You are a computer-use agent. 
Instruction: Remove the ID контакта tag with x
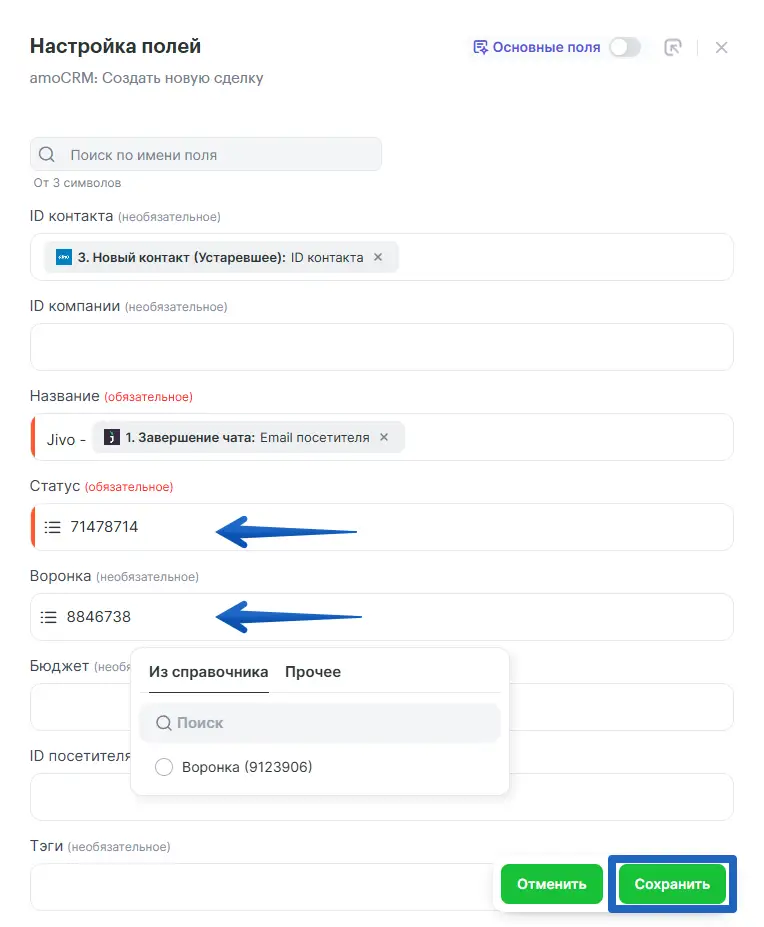click(x=378, y=257)
